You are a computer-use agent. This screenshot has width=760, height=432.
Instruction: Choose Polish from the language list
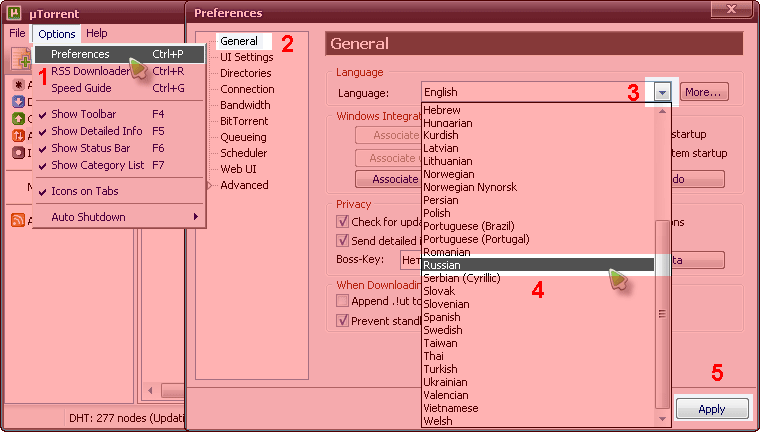pyautogui.click(x=538, y=213)
